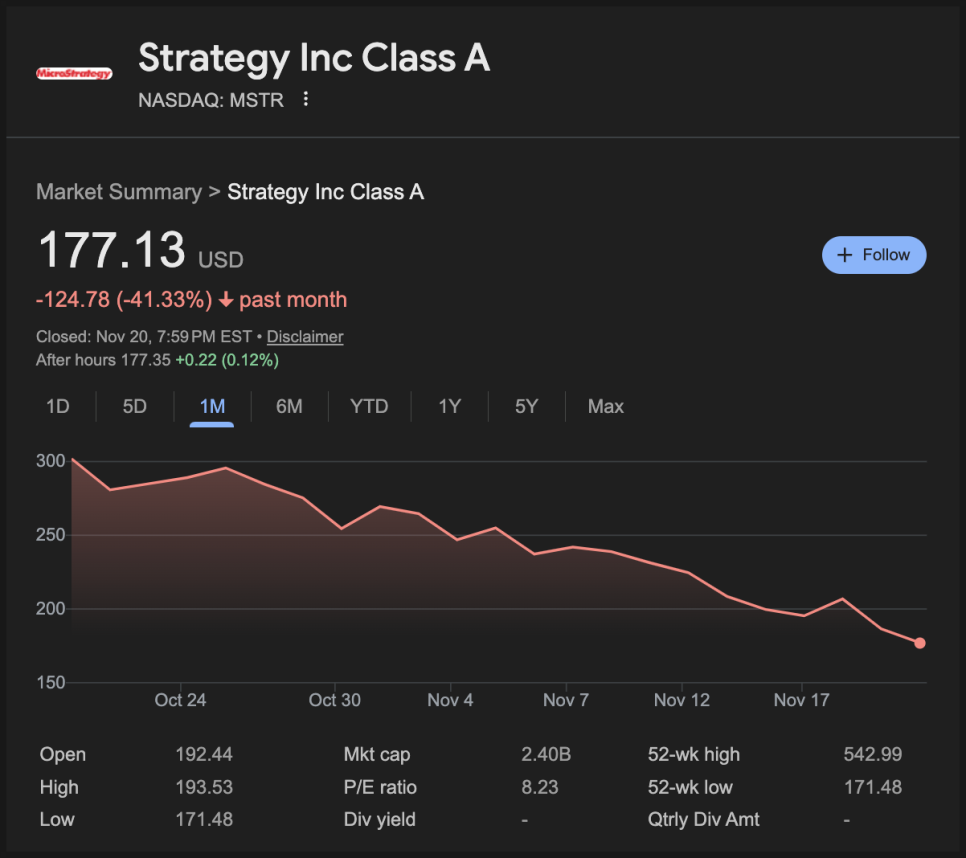
Task: Show the Max range chart
Action: 606,406
